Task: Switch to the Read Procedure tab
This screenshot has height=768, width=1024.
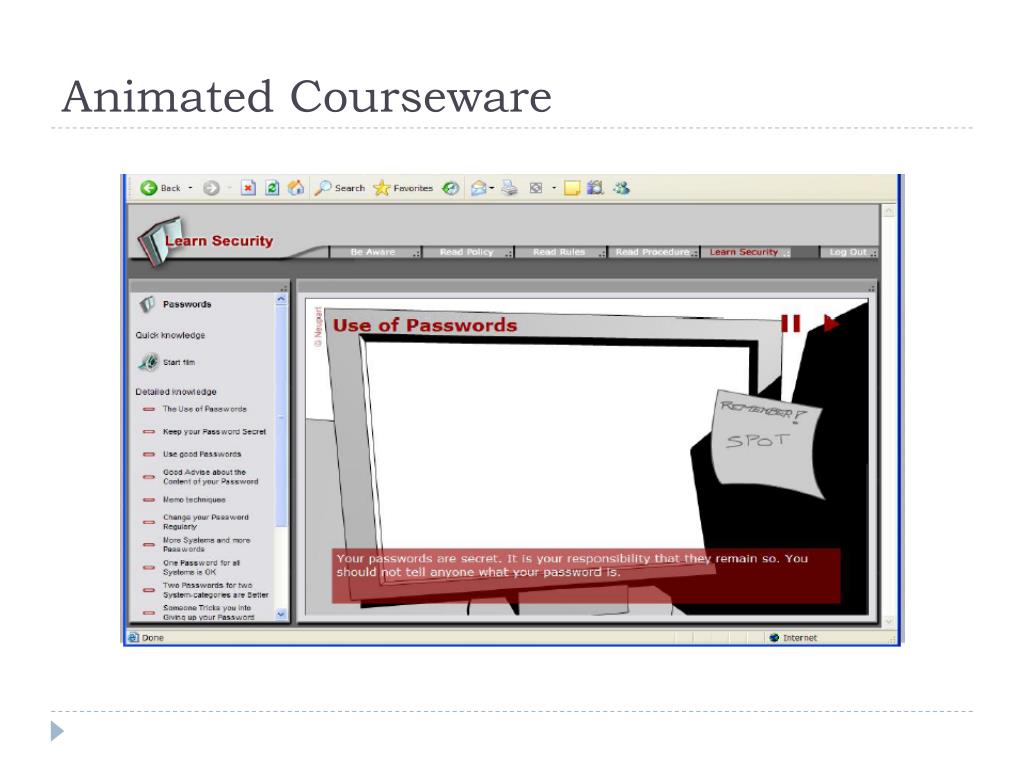Action: click(x=654, y=252)
